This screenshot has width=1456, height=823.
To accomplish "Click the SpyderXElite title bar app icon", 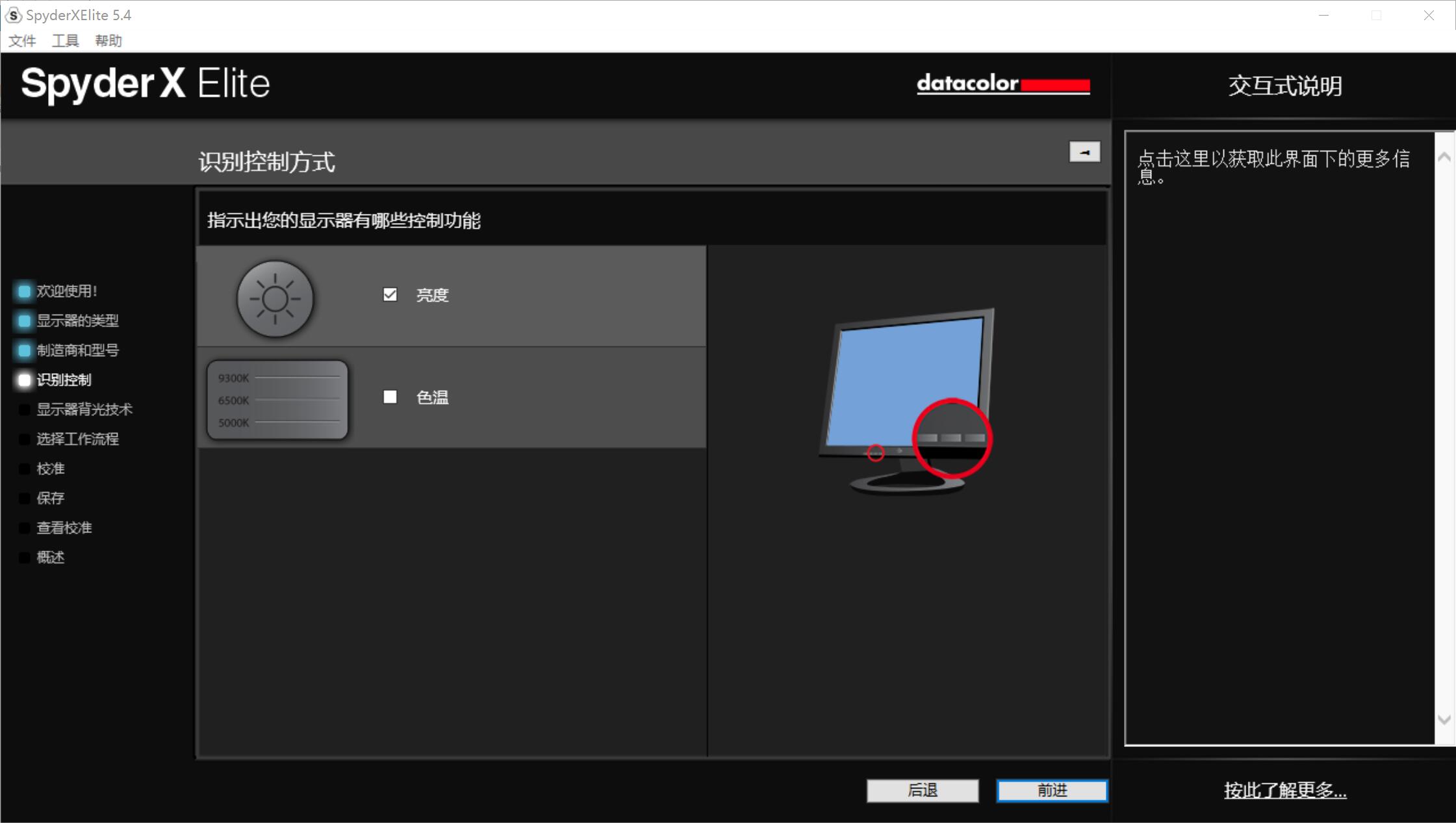I will click(14, 15).
